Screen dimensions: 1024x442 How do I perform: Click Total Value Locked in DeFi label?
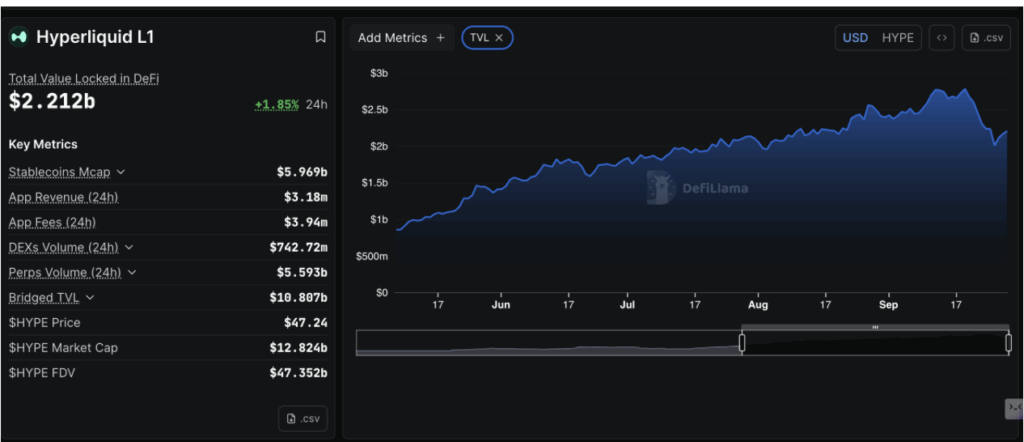(84, 78)
